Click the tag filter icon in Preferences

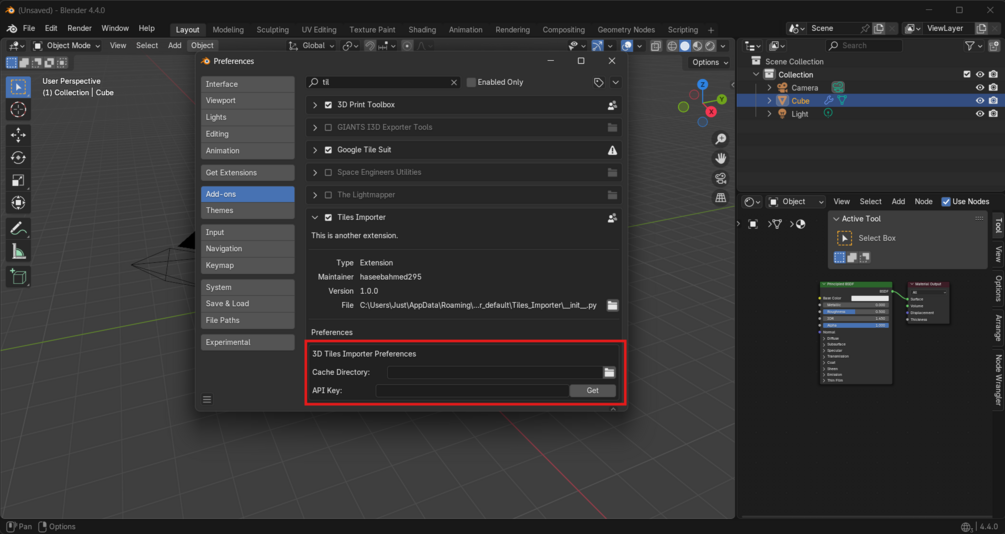coord(598,83)
